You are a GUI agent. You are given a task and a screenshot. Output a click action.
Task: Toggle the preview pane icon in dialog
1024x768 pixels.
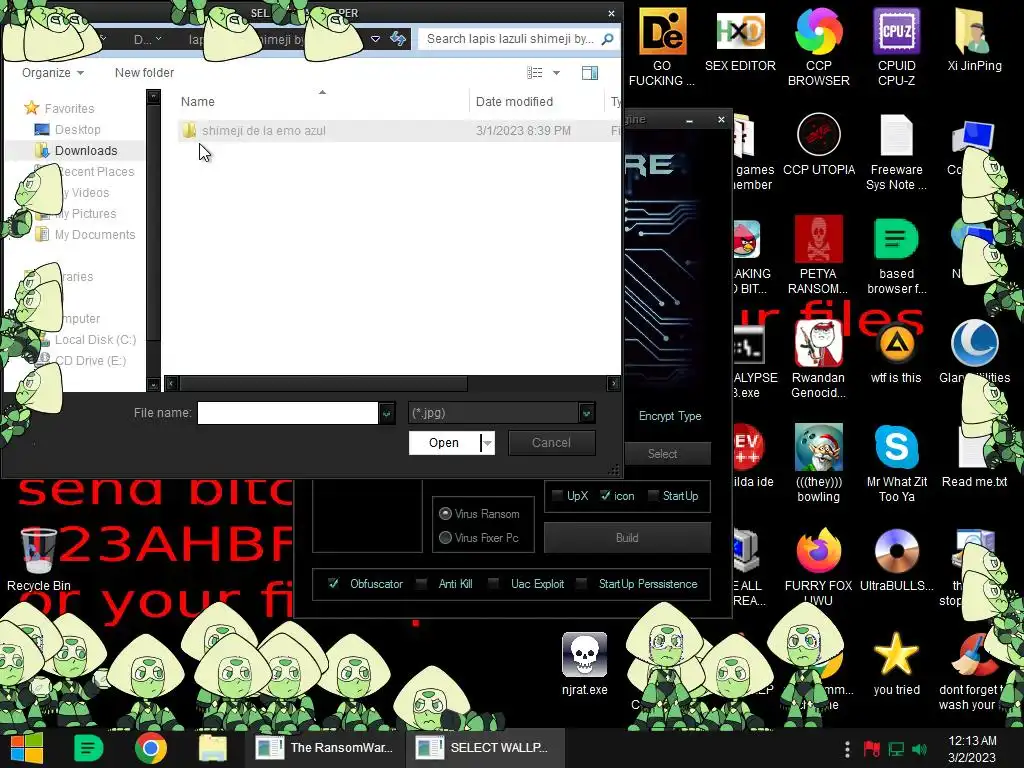pyautogui.click(x=590, y=72)
